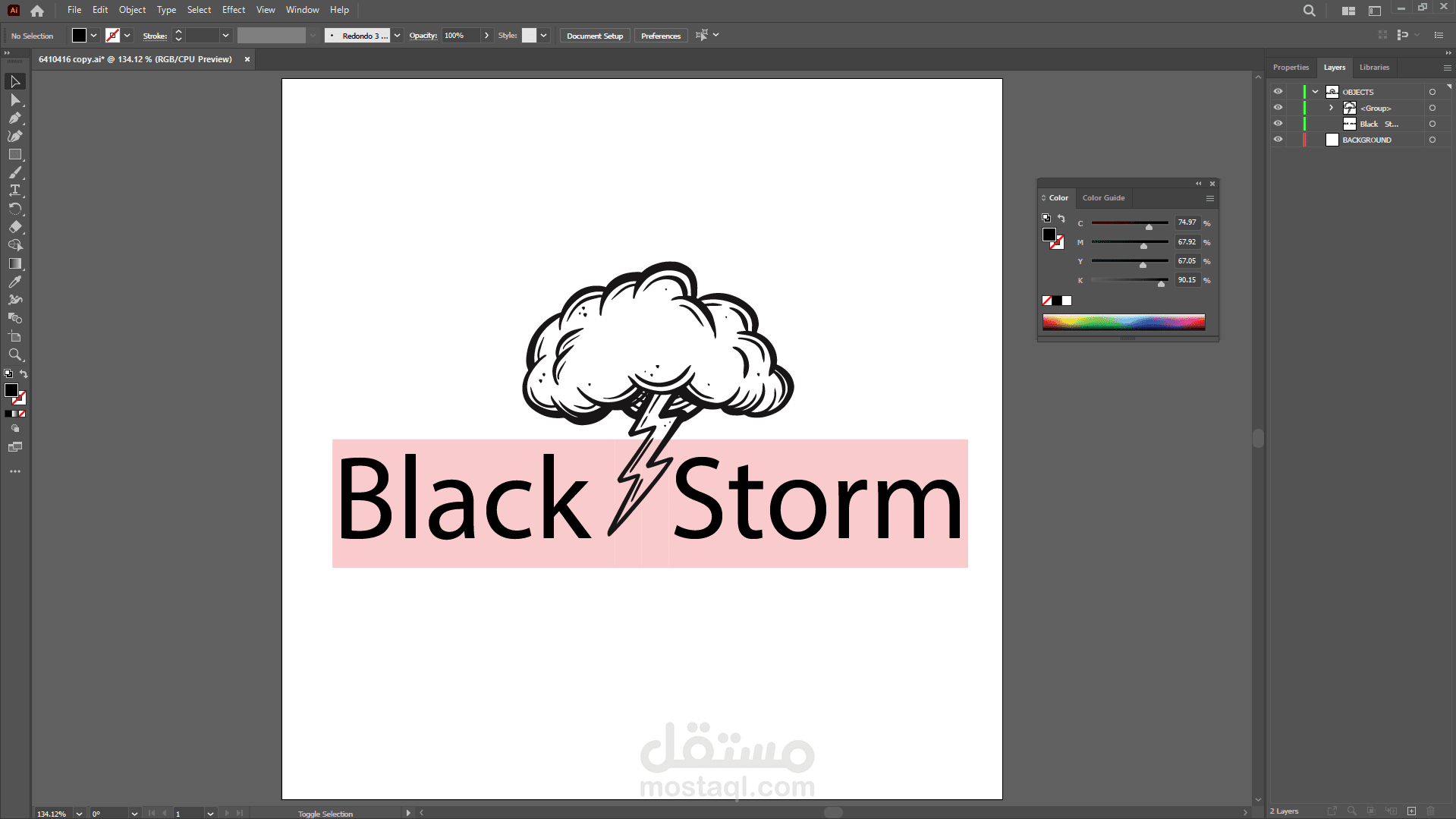Switch to the Libraries tab
The height and width of the screenshot is (819, 1456).
[x=1374, y=68]
